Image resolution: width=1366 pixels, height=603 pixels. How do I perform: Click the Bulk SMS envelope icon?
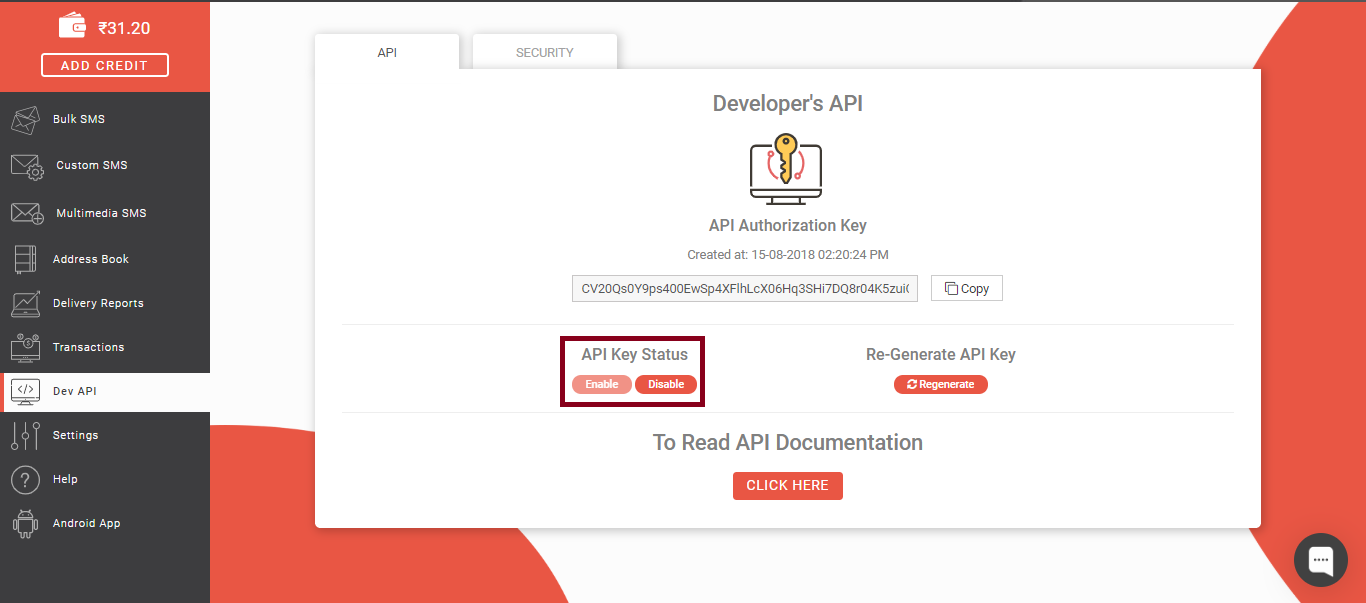[25, 120]
